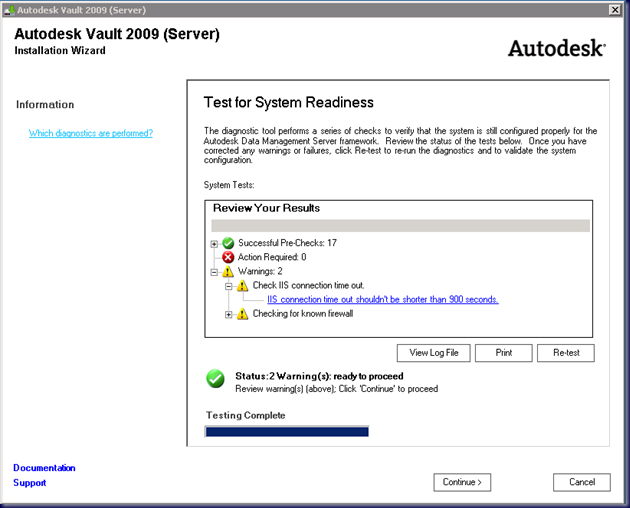Screen dimensions: 630x508
Task: Click the yellow warning icon beside Warnings: 2
Action: [x=228, y=271]
